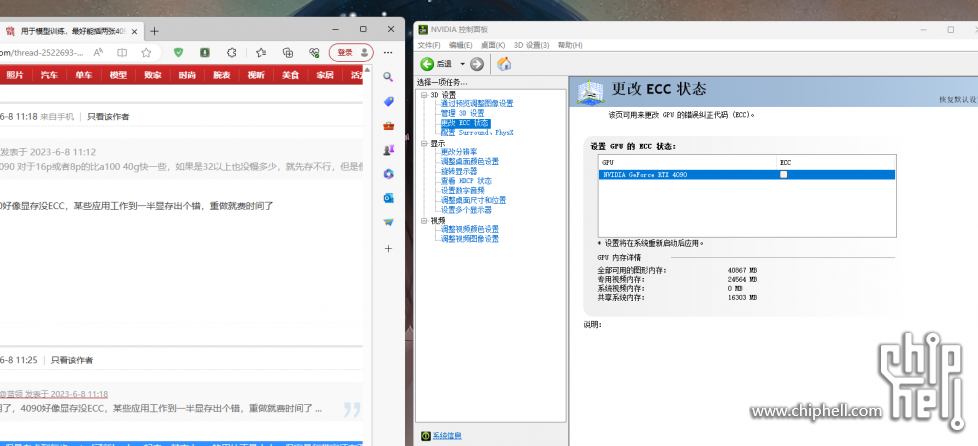Click the browser page scrollbar up arrow
This screenshot has height=446, width=978.
(367, 69)
